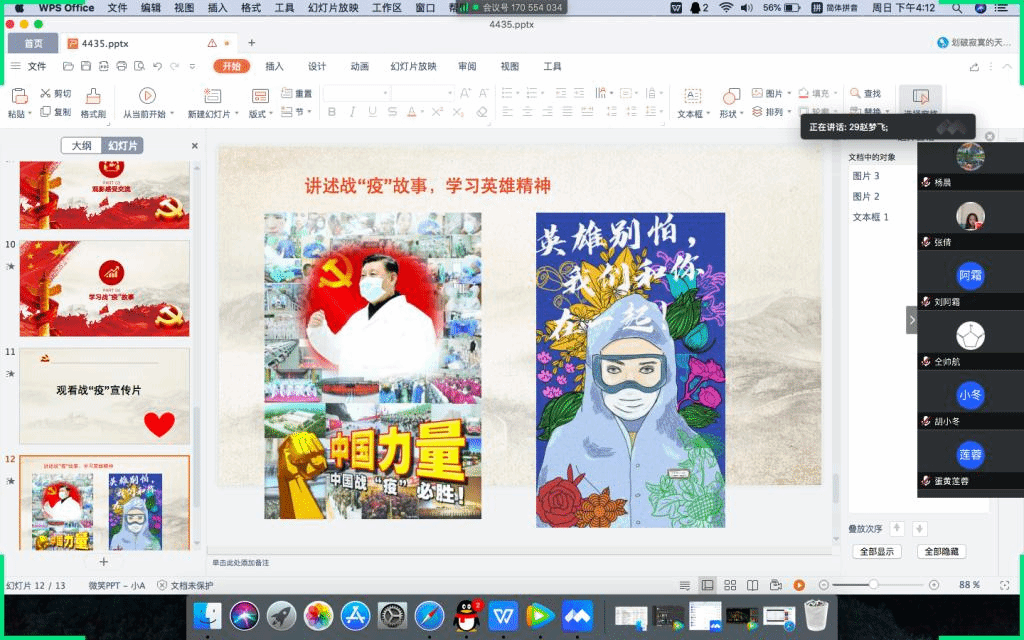
Task: Open the Review (审阅) ribbon tab
Action: (467, 66)
